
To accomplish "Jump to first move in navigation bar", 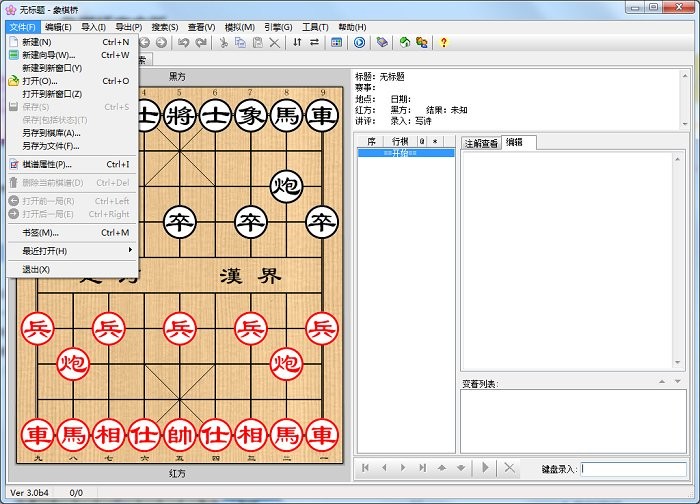I will pyautogui.click(x=366, y=468).
